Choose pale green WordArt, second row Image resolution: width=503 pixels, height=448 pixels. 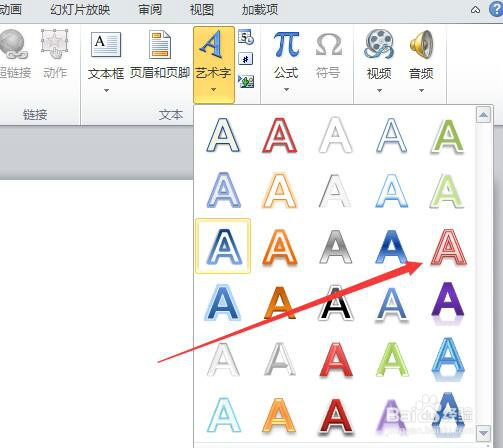(448, 191)
